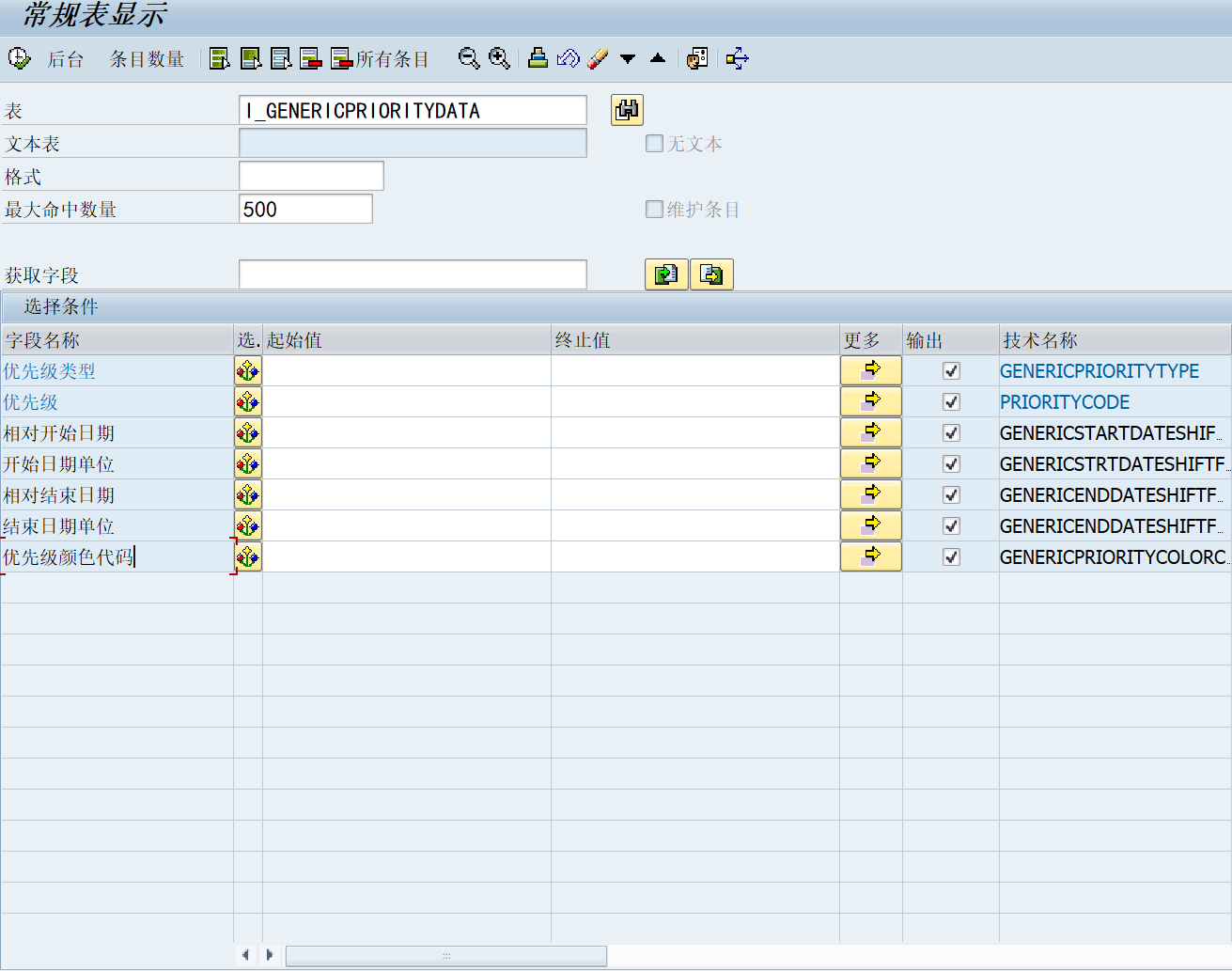Viewport: 1232px width, 971px height.
Task: Click the 更多 arrow button for 相对开始日期
Action: pyautogui.click(x=871, y=432)
